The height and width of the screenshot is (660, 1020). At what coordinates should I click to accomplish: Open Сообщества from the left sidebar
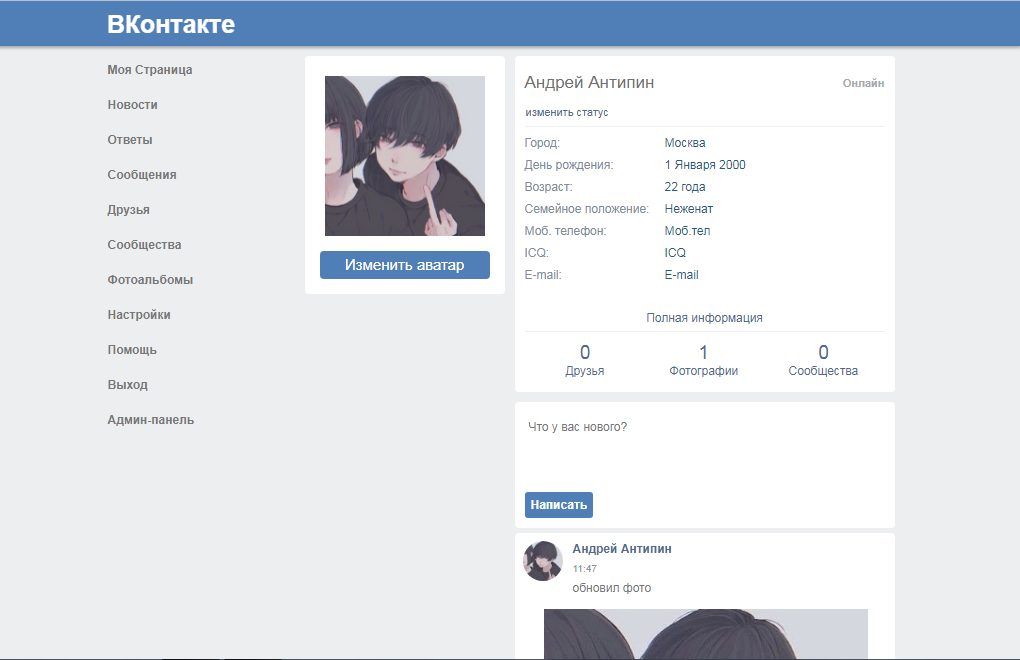tap(145, 245)
